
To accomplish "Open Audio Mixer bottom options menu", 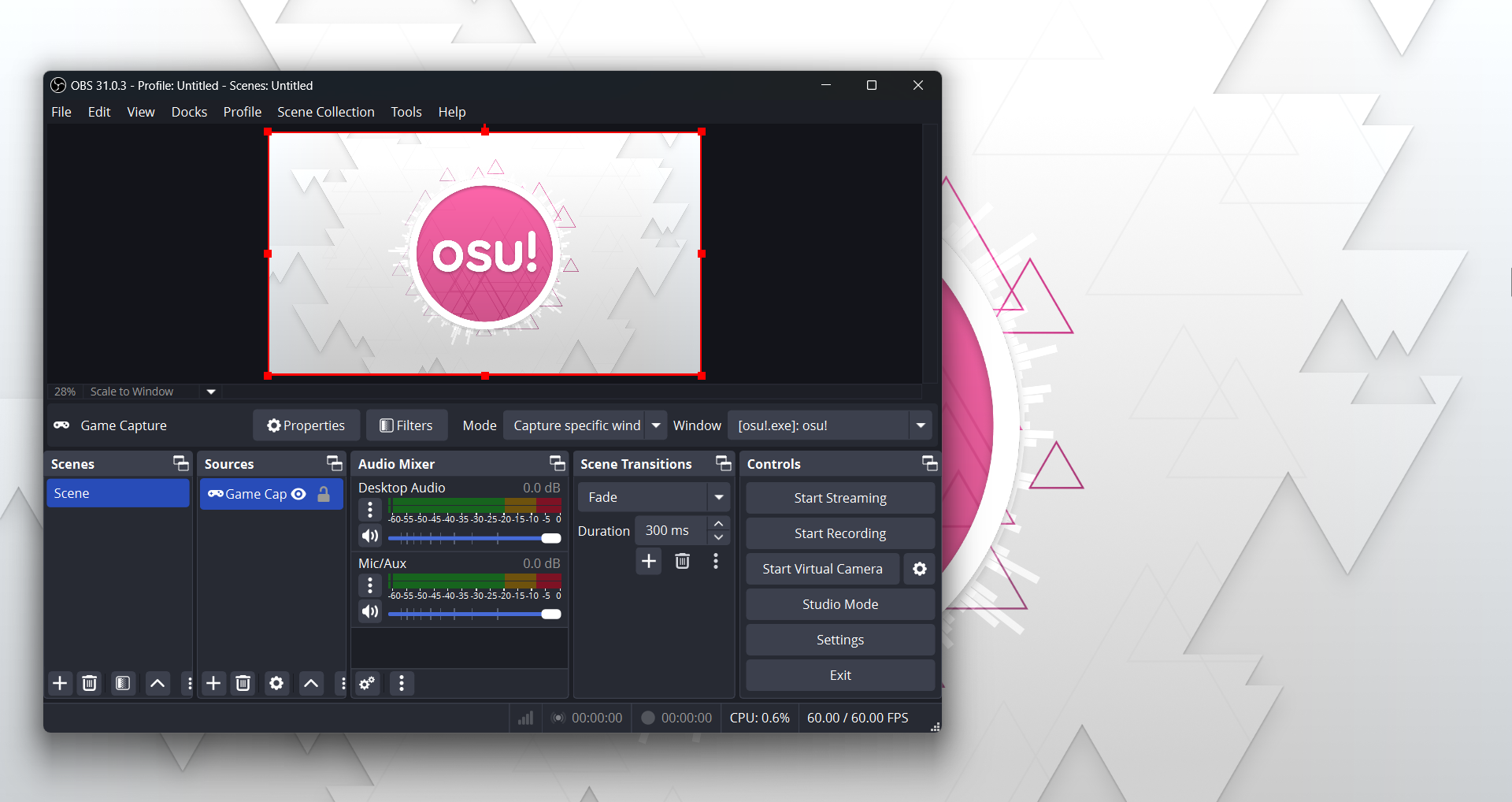I will [402, 683].
